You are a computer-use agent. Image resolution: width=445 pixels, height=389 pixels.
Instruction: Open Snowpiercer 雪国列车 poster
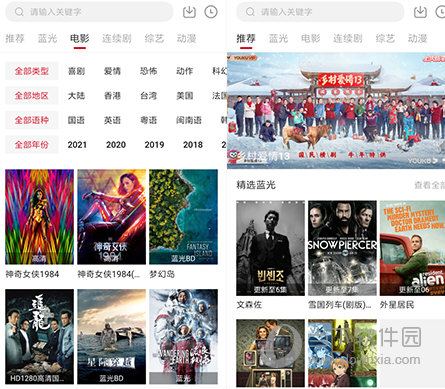[x=342, y=248]
